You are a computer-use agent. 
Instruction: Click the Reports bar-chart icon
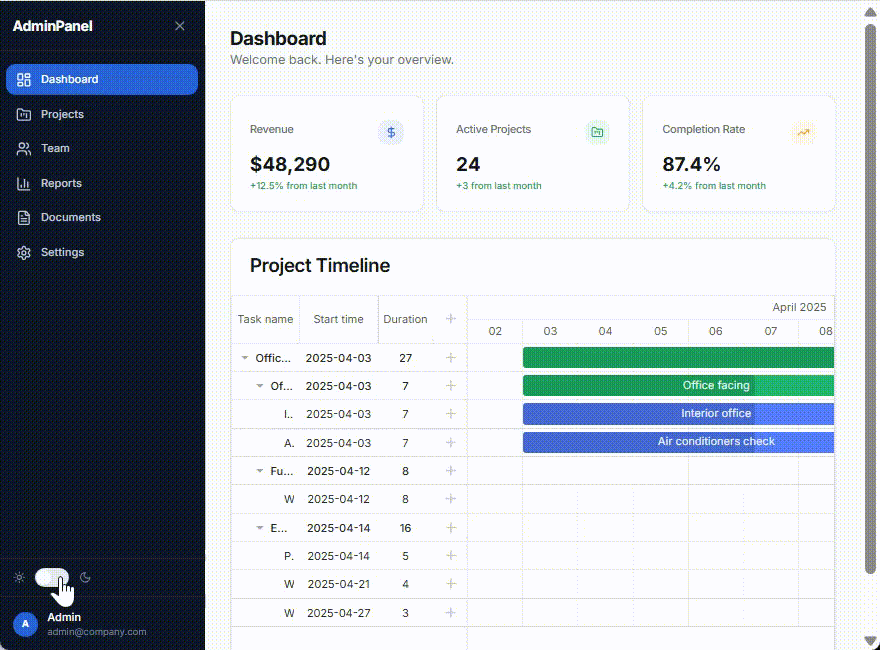coord(23,183)
